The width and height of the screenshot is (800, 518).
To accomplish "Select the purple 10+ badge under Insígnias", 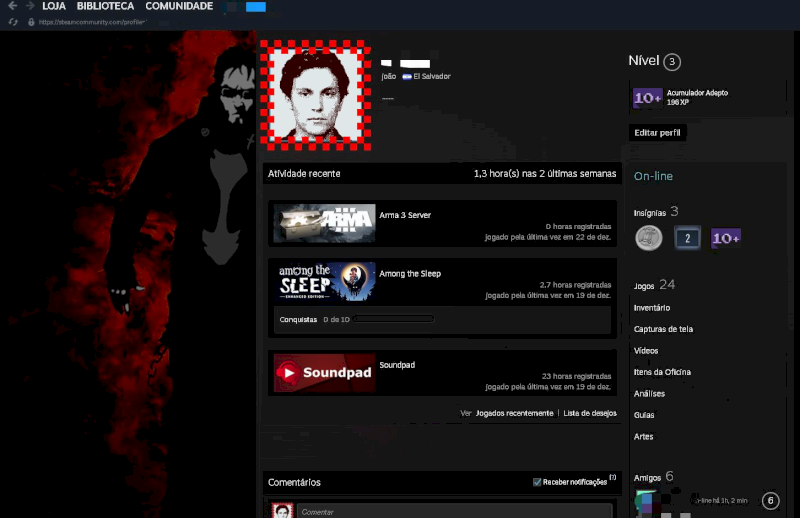I will click(726, 238).
